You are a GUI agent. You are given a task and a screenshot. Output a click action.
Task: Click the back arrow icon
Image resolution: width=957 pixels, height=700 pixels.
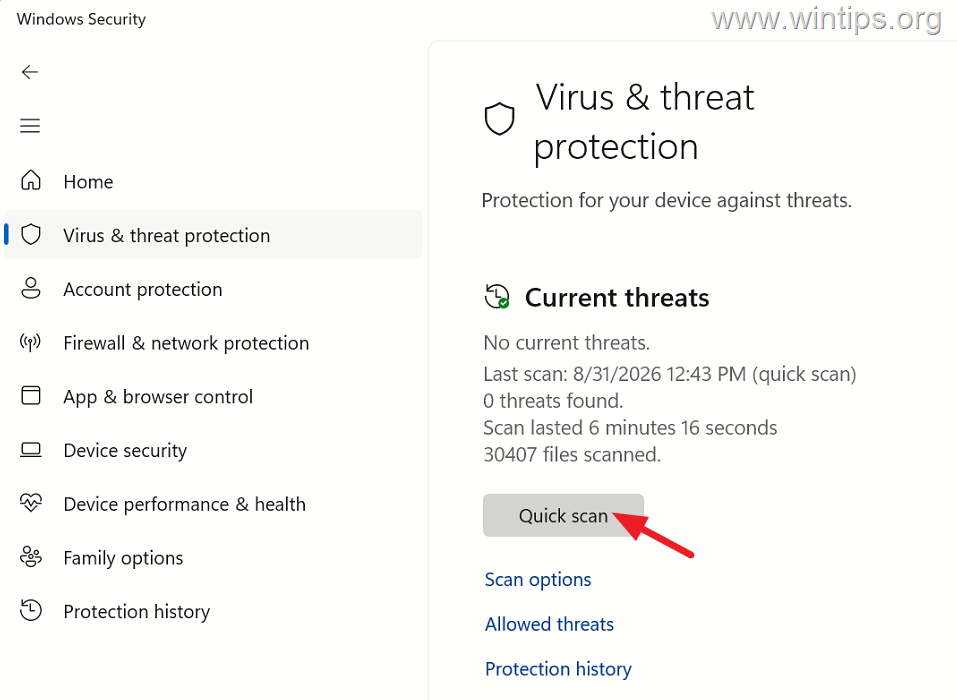(x=30, y=72)
